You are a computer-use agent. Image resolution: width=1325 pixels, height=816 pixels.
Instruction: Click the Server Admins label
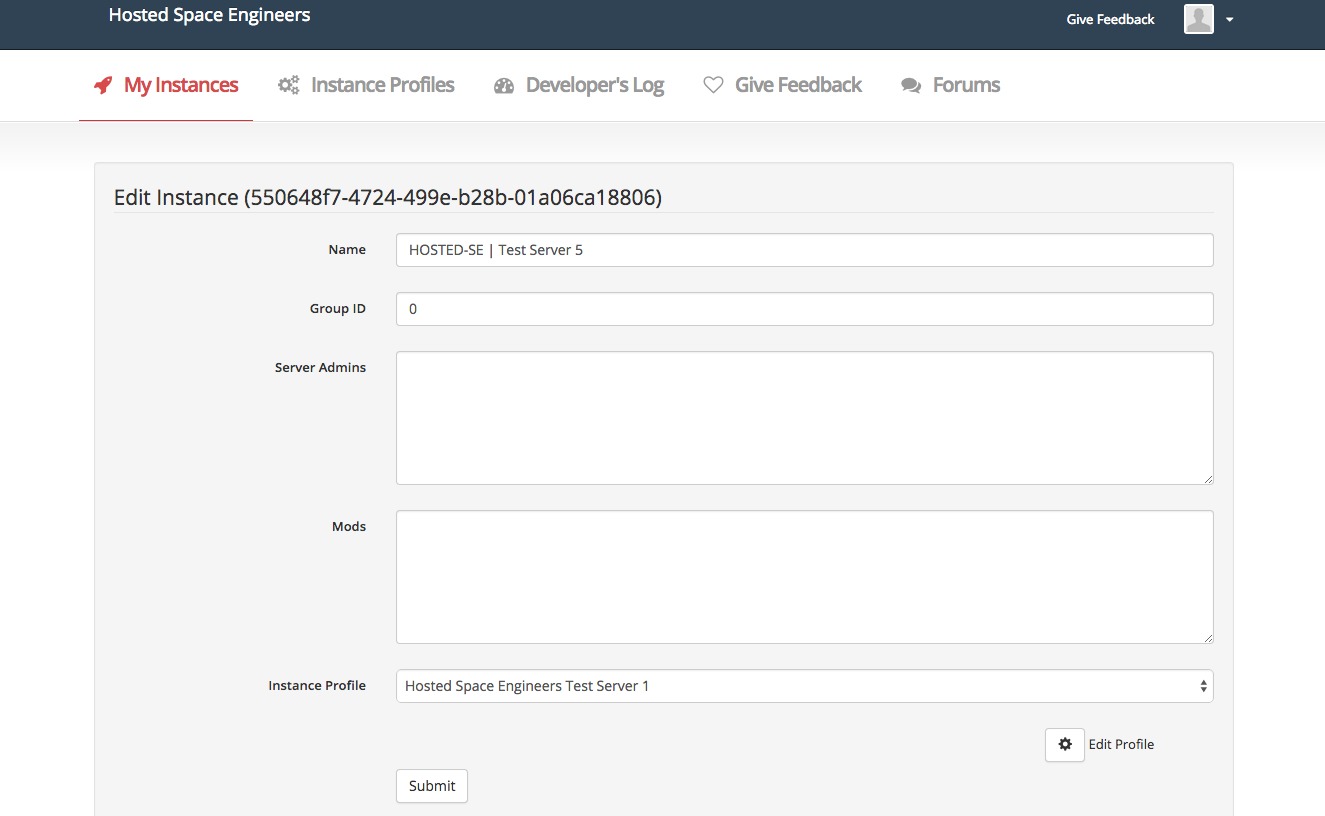tap(320, 368)
